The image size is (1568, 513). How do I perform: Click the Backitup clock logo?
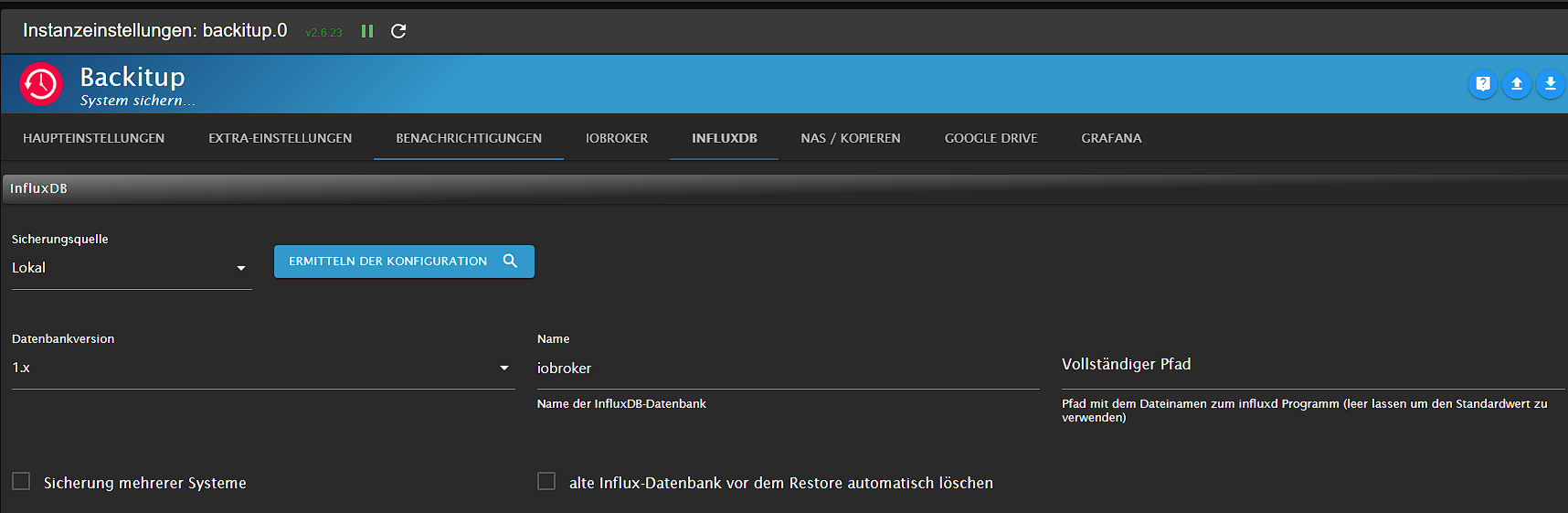coord(41,84)
